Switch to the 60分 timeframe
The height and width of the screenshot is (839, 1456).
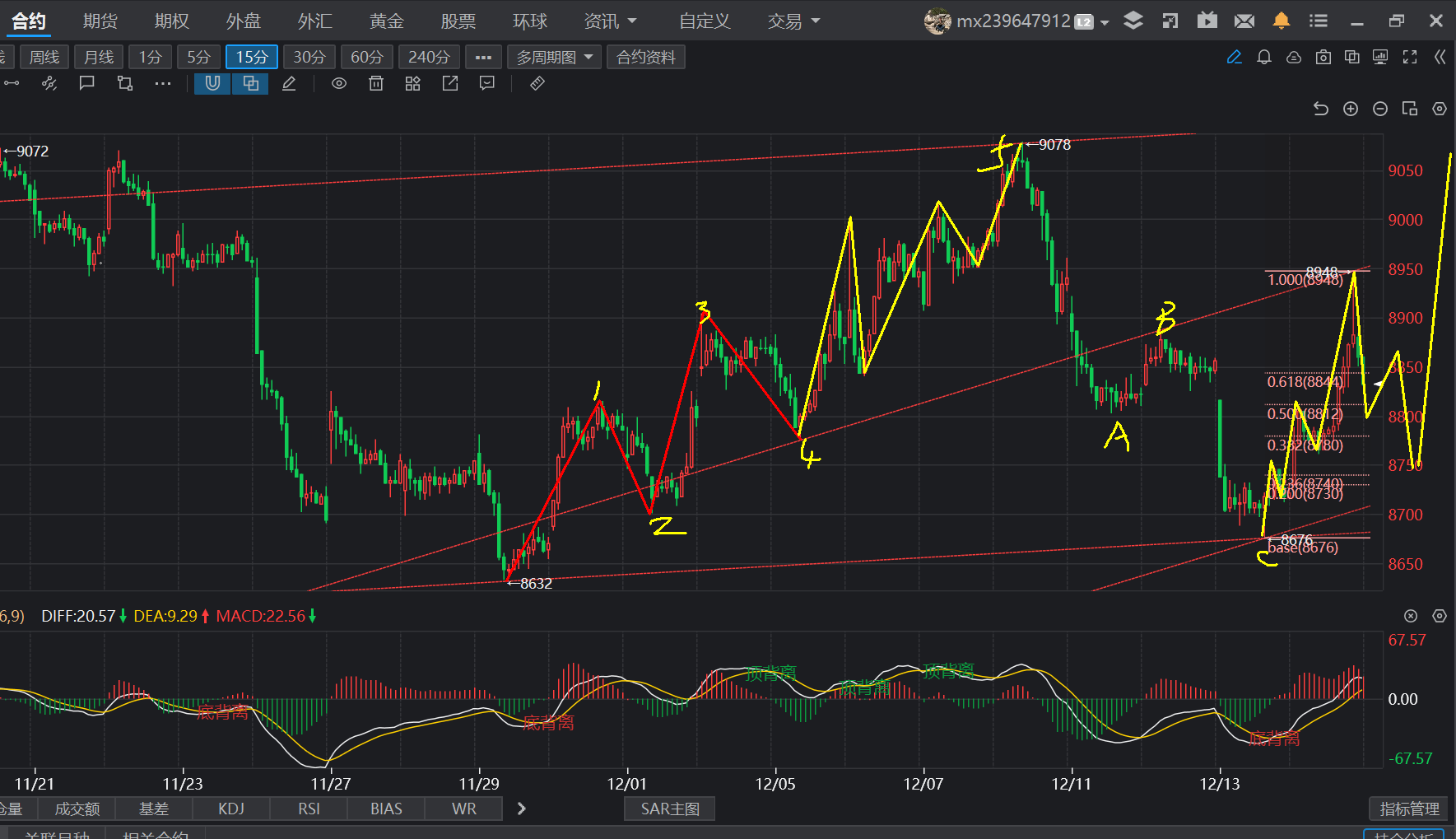367,57
